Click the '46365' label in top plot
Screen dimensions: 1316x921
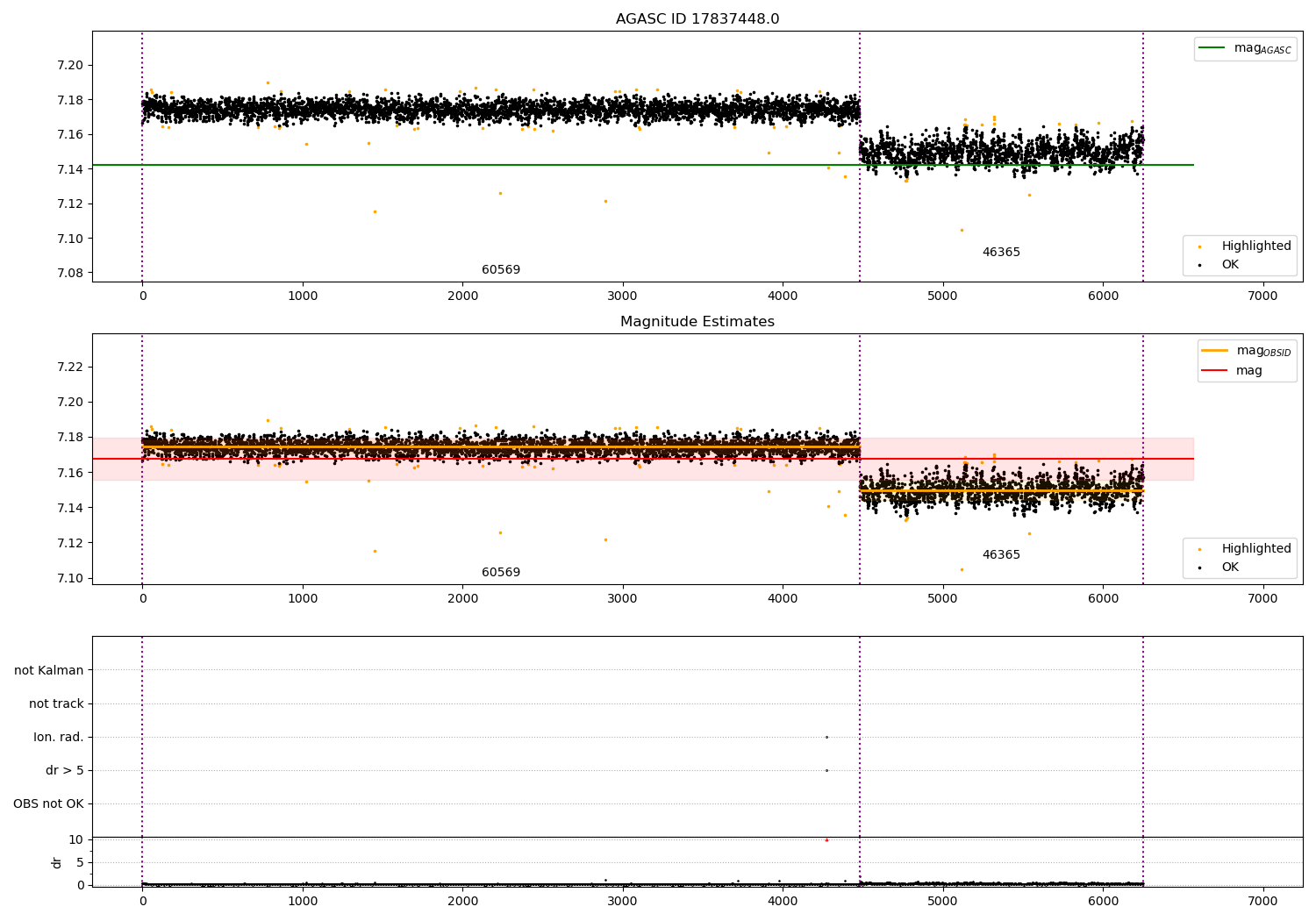tap(1001, 252)
